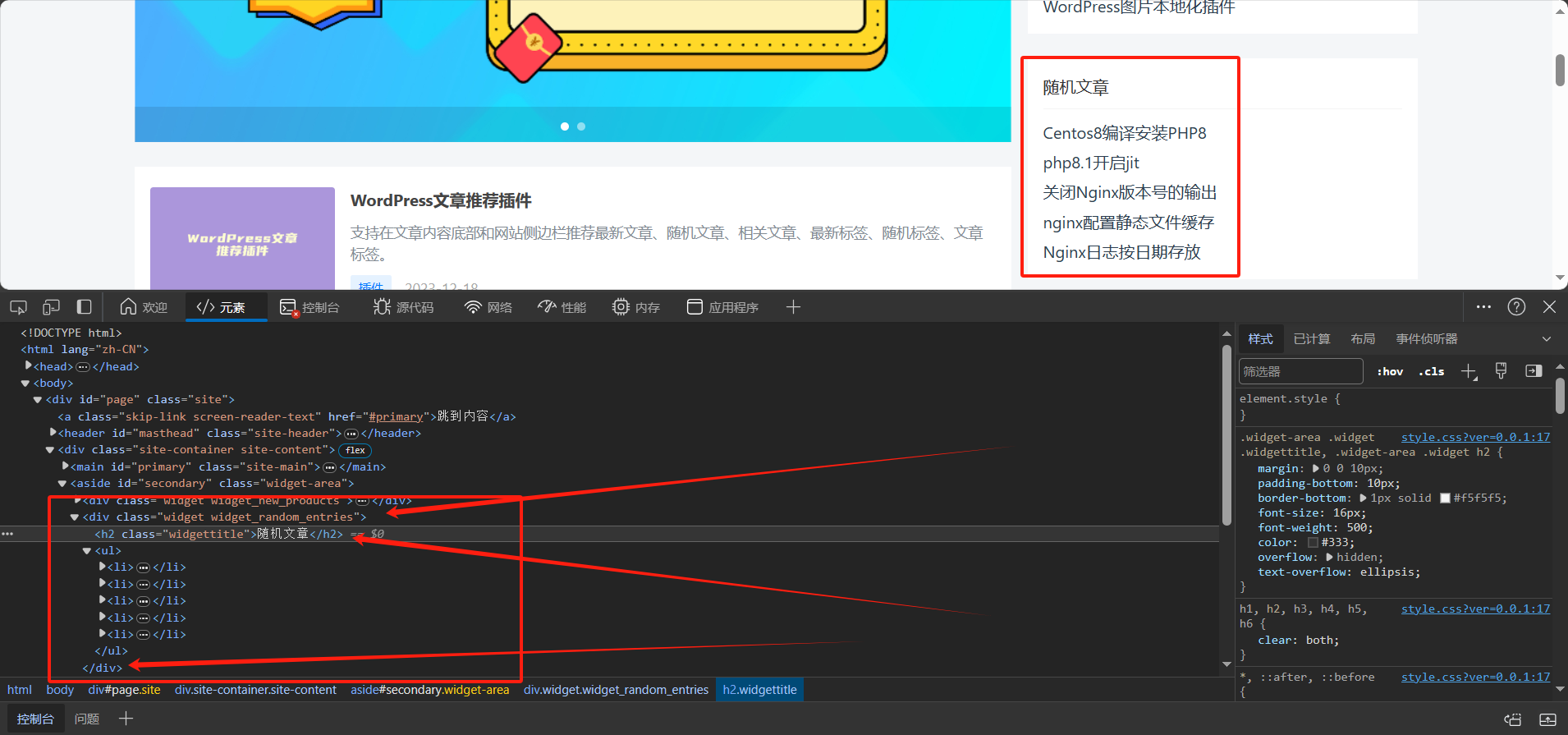
Task: Open the 性能 performance tab
Action: [x=562, y=307]
